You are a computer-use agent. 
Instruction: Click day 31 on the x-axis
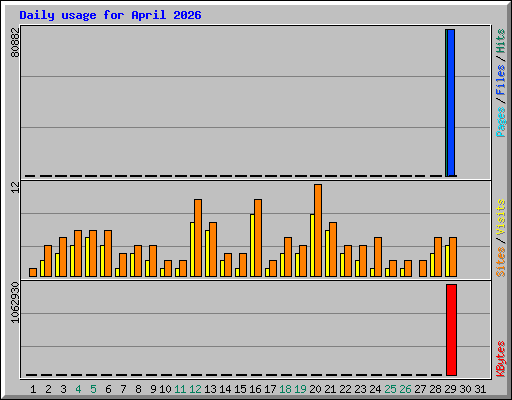click(480, 389)
